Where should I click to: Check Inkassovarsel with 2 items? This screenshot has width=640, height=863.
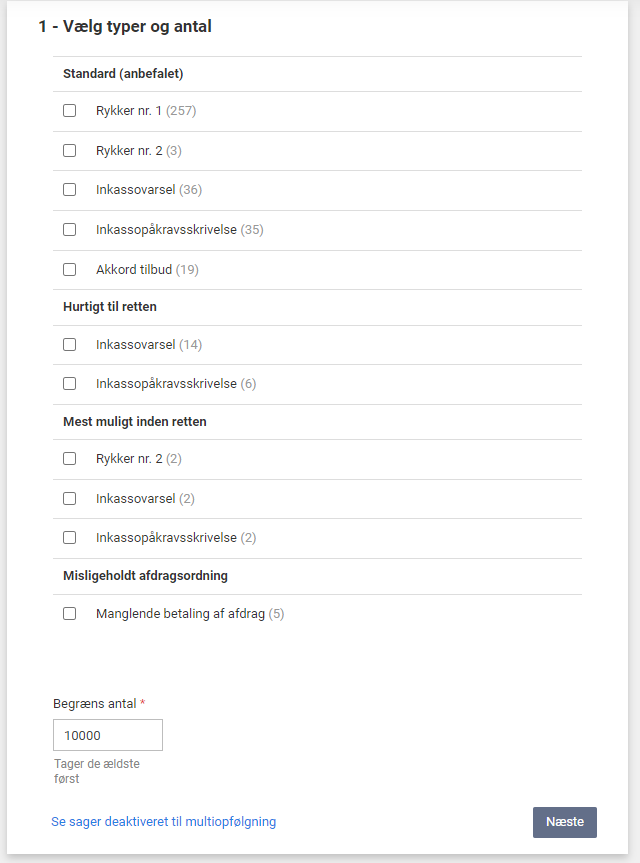[69, 498]
